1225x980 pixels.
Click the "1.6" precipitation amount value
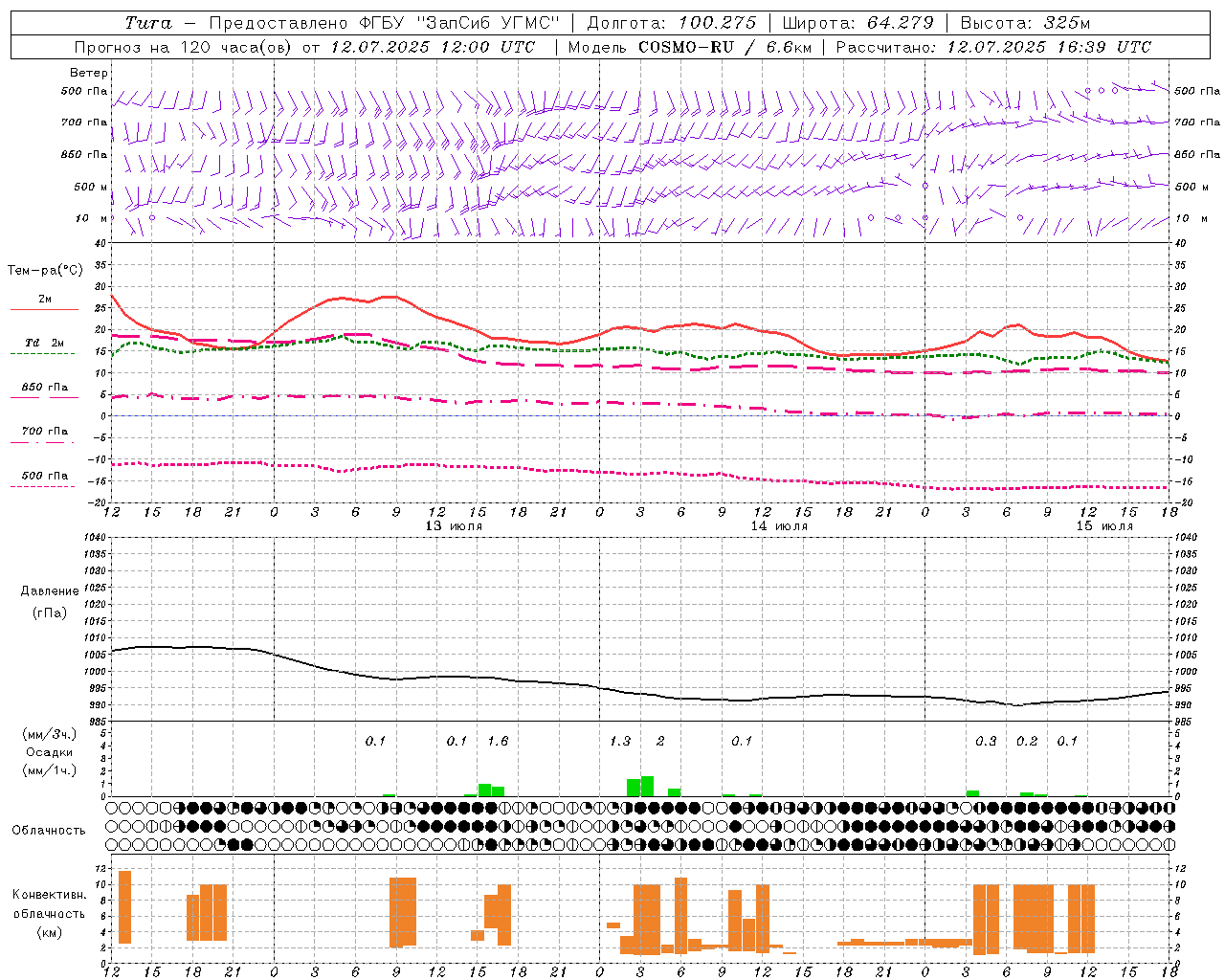498,742
